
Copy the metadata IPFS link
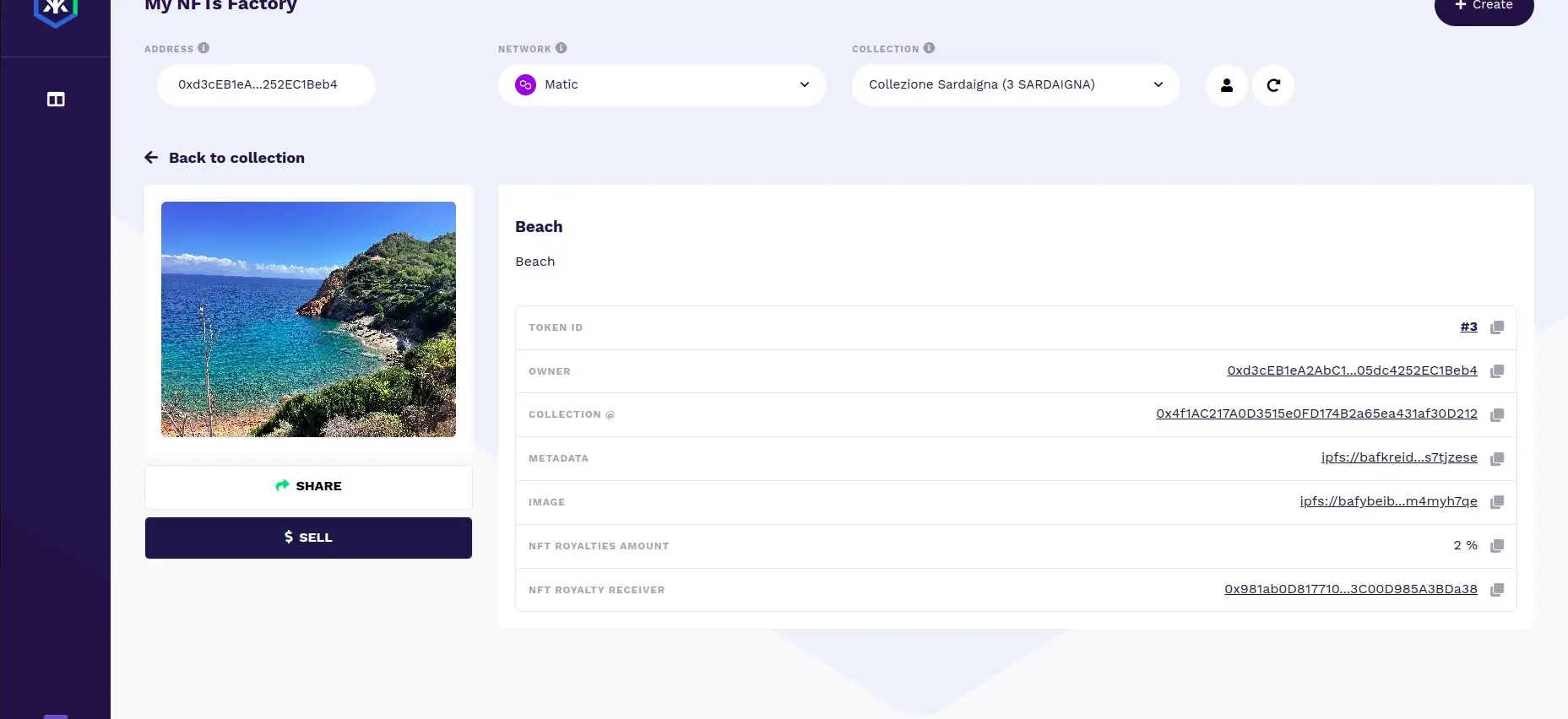pos(1497,458)
